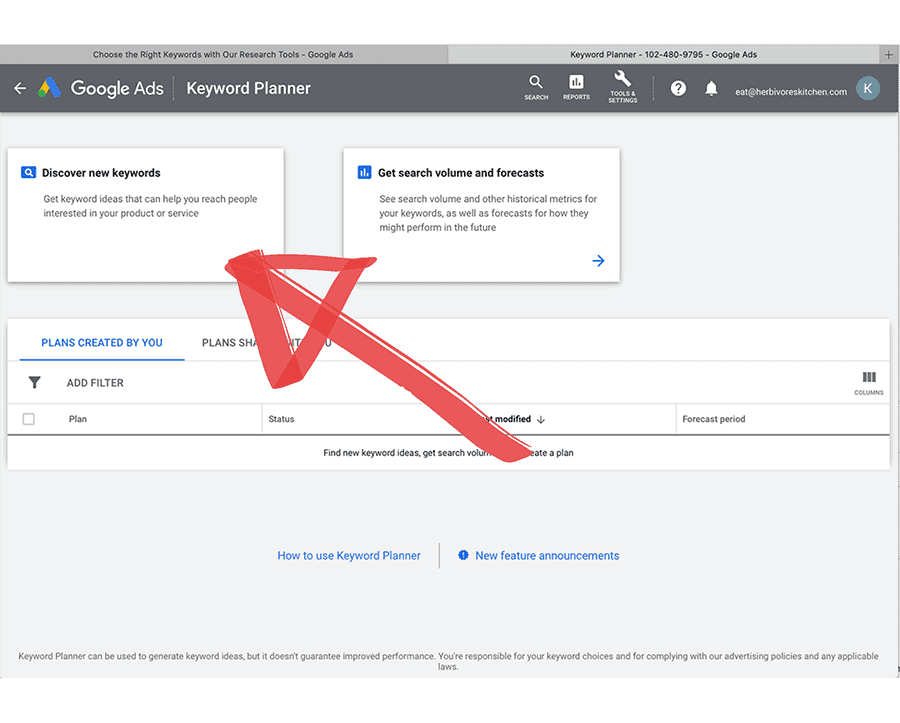
Task: Click the empty plans table message
Action: tap(448, 453)
